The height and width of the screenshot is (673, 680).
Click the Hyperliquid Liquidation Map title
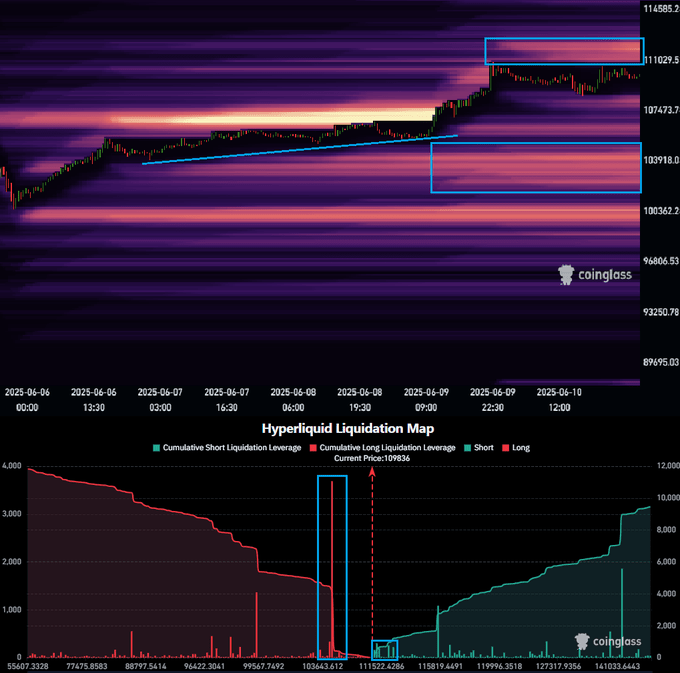[x=348, y=428]
